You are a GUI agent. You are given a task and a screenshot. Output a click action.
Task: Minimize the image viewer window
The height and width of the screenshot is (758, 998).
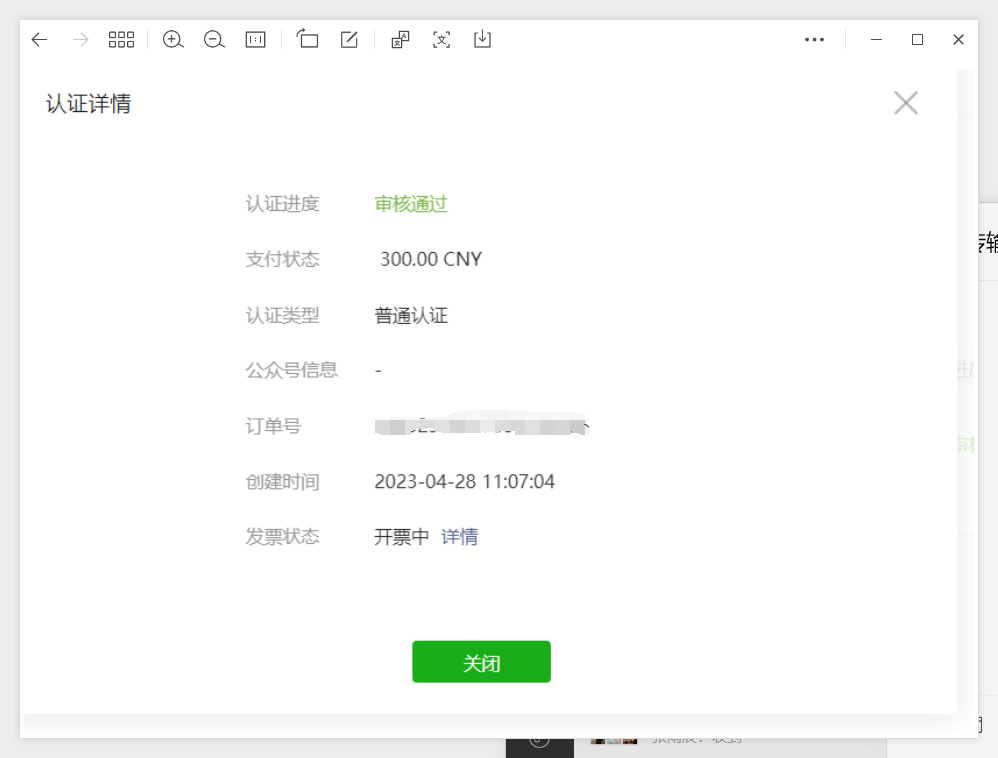pos(876,39)
